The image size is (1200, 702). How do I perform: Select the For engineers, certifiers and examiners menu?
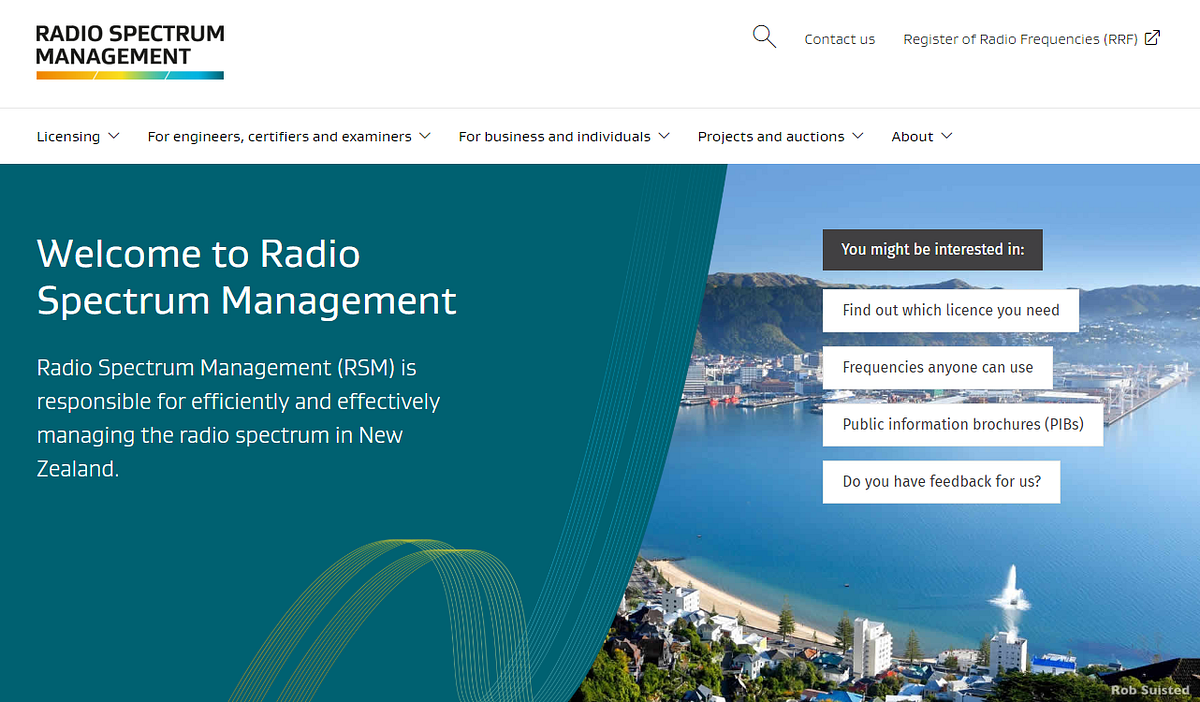coord(278,136)
